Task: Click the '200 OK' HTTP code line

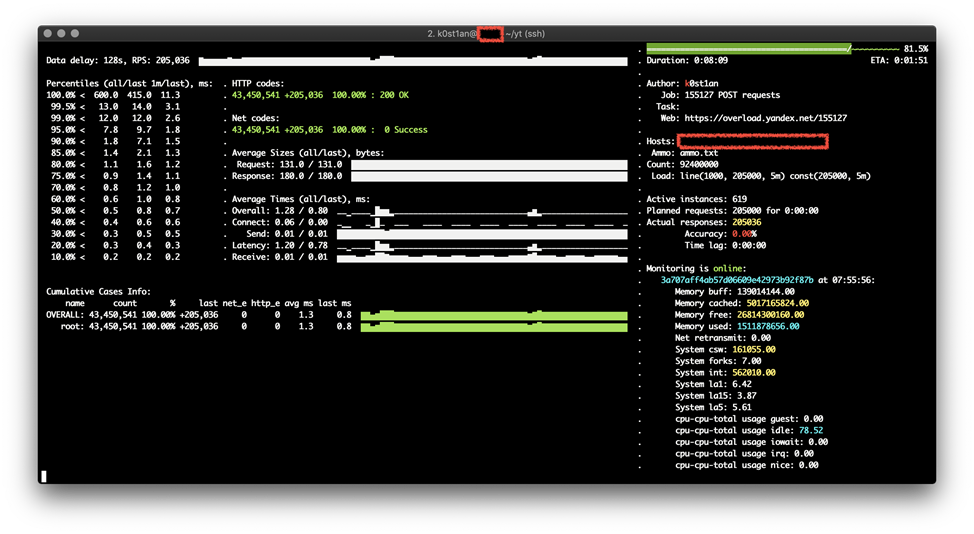Action: [x=320, y=95]
